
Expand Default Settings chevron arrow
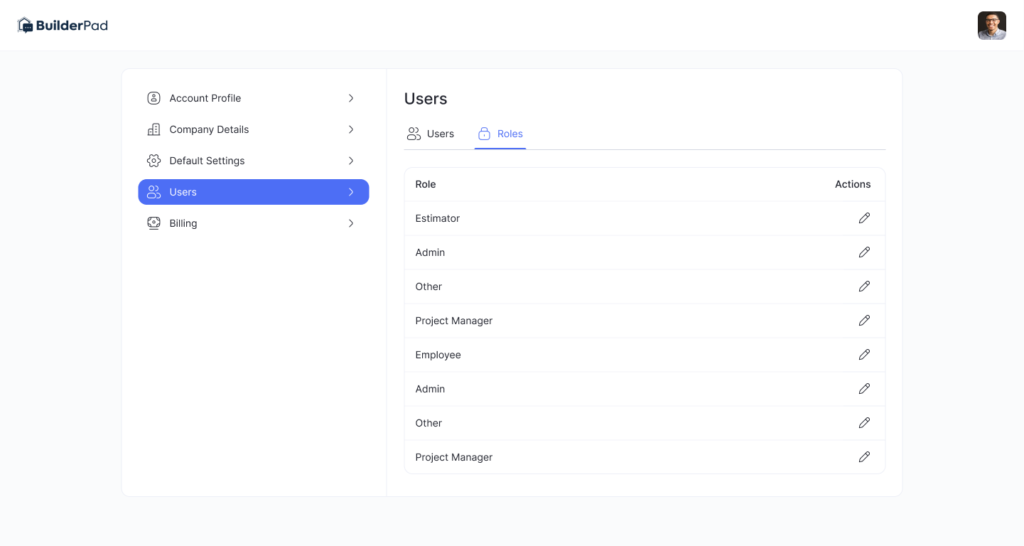tap(351, 161)
